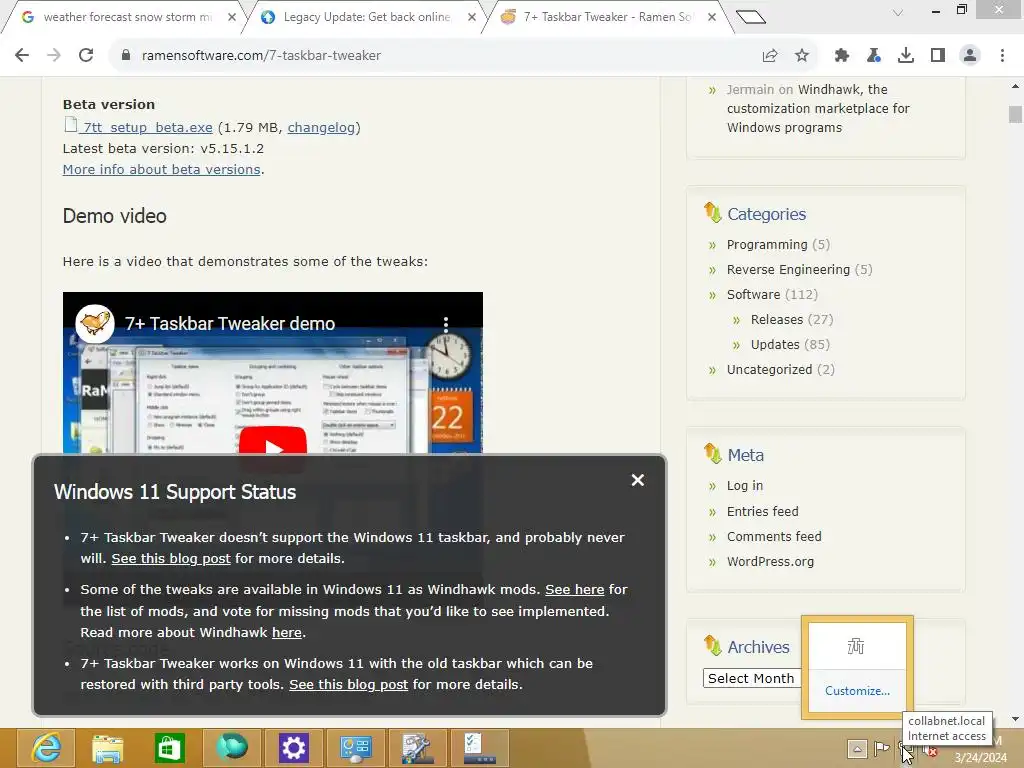Screen dimensions: 1024x768
Task: Open the beta changelog link
Action: (321, 127)
